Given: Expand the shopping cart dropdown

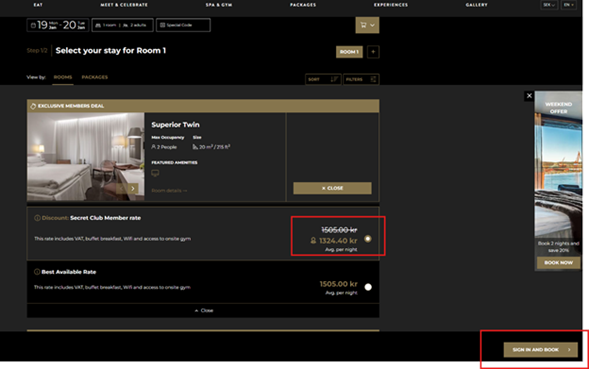Looking at the screenshot, I should 367,25.
